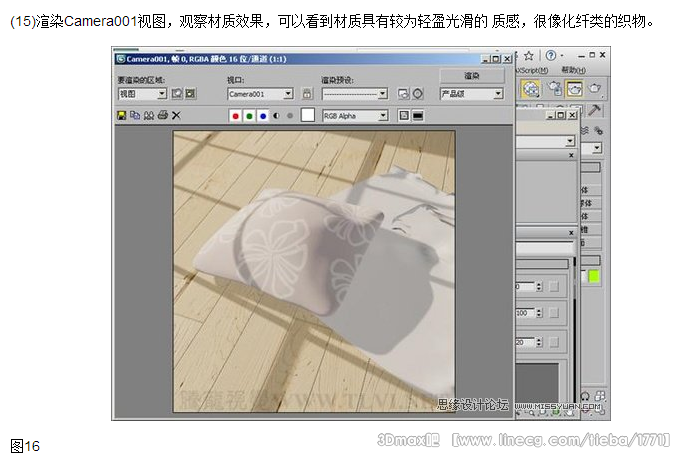Click the value field showing 100
The width and height of the screenshot is (699, 457).
tap(526, 313)
